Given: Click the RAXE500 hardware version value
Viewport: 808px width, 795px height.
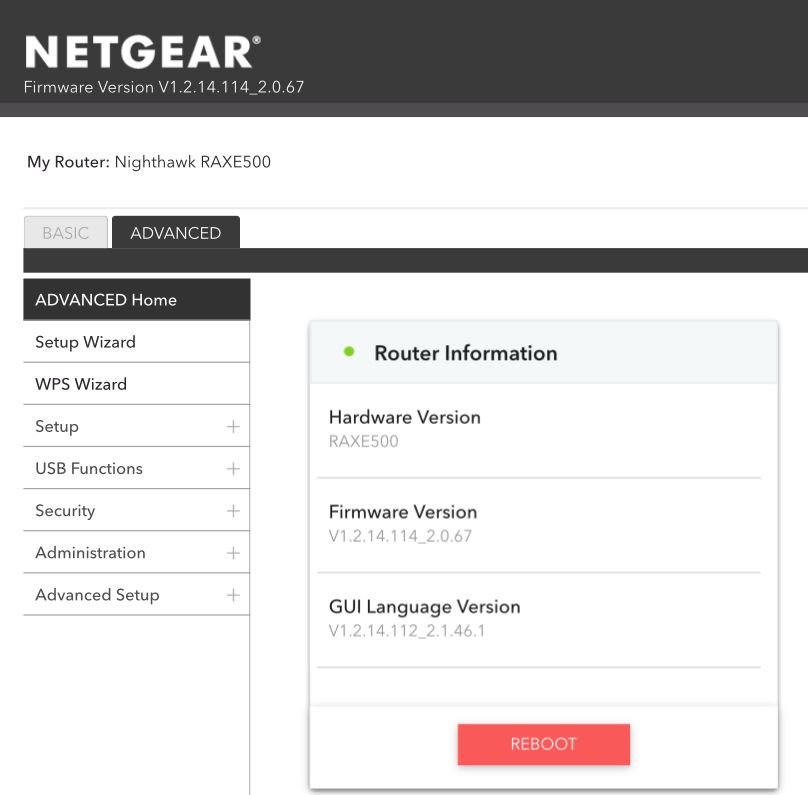Looking at the screenshot, I should 364,441.
